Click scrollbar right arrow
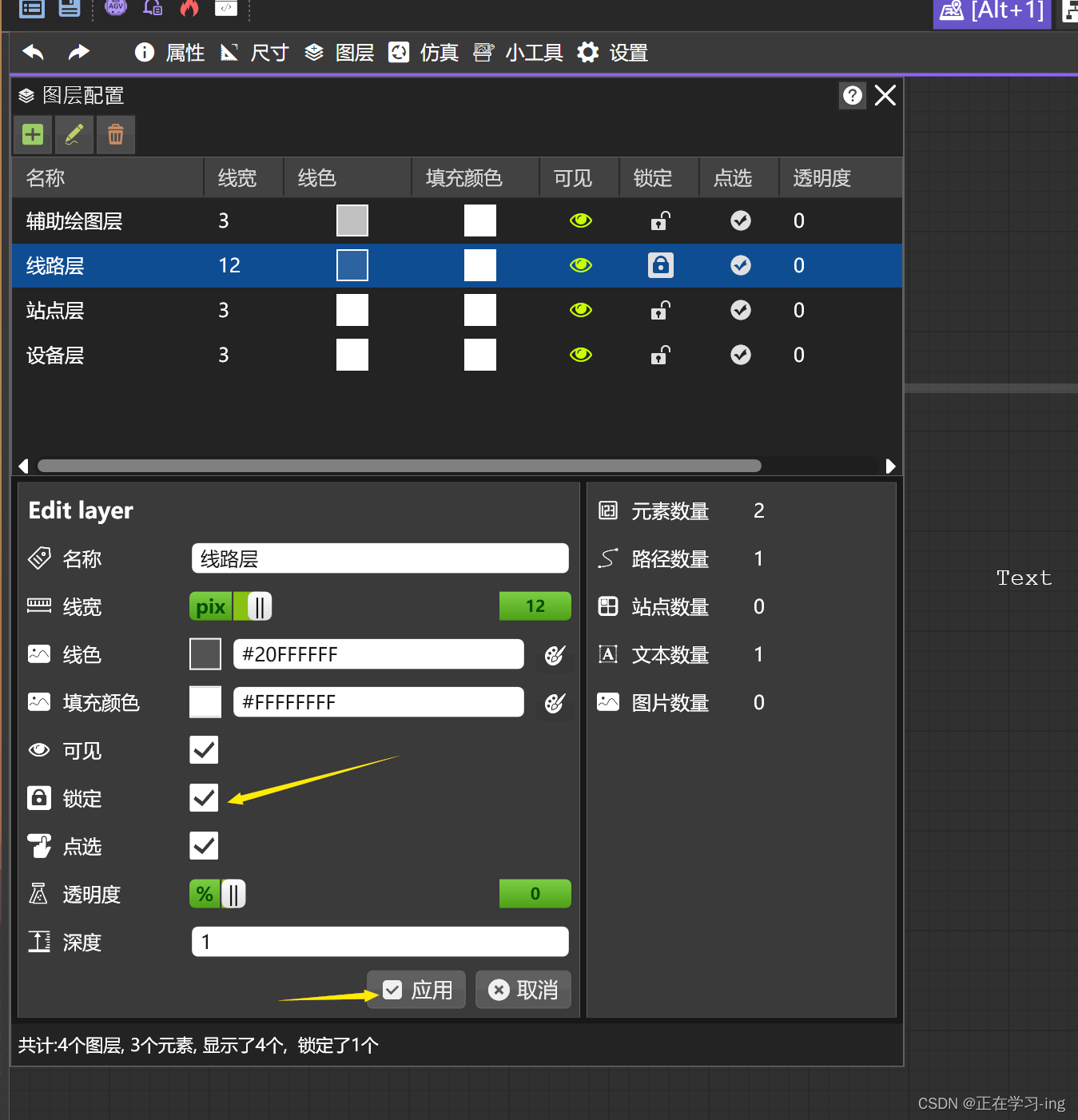This screenshot has width=1078, height=1120. click(891, 466)
